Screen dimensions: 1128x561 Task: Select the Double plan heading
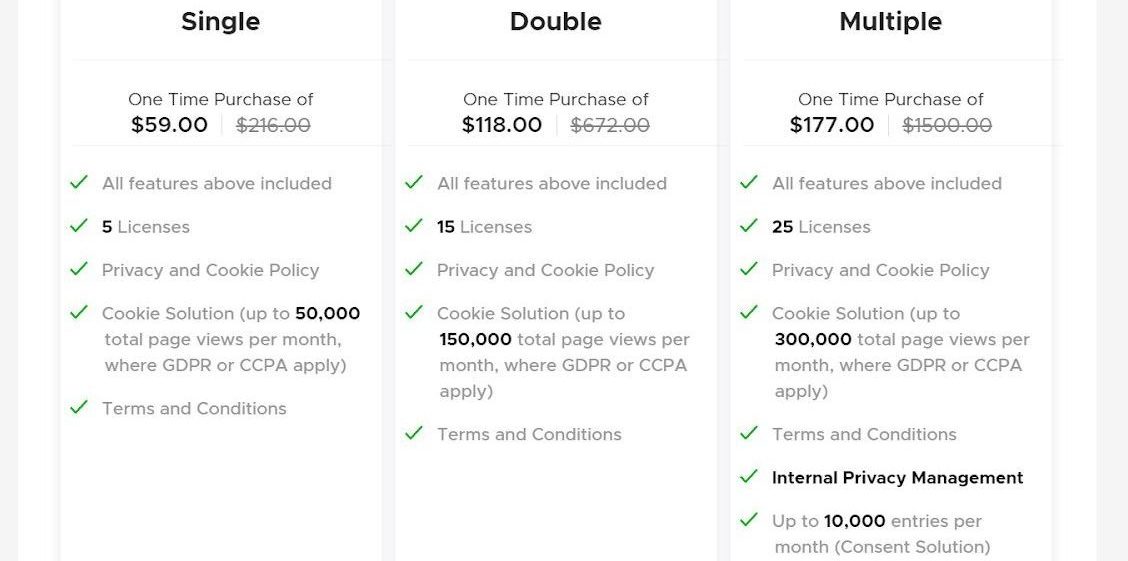point(555,22)
